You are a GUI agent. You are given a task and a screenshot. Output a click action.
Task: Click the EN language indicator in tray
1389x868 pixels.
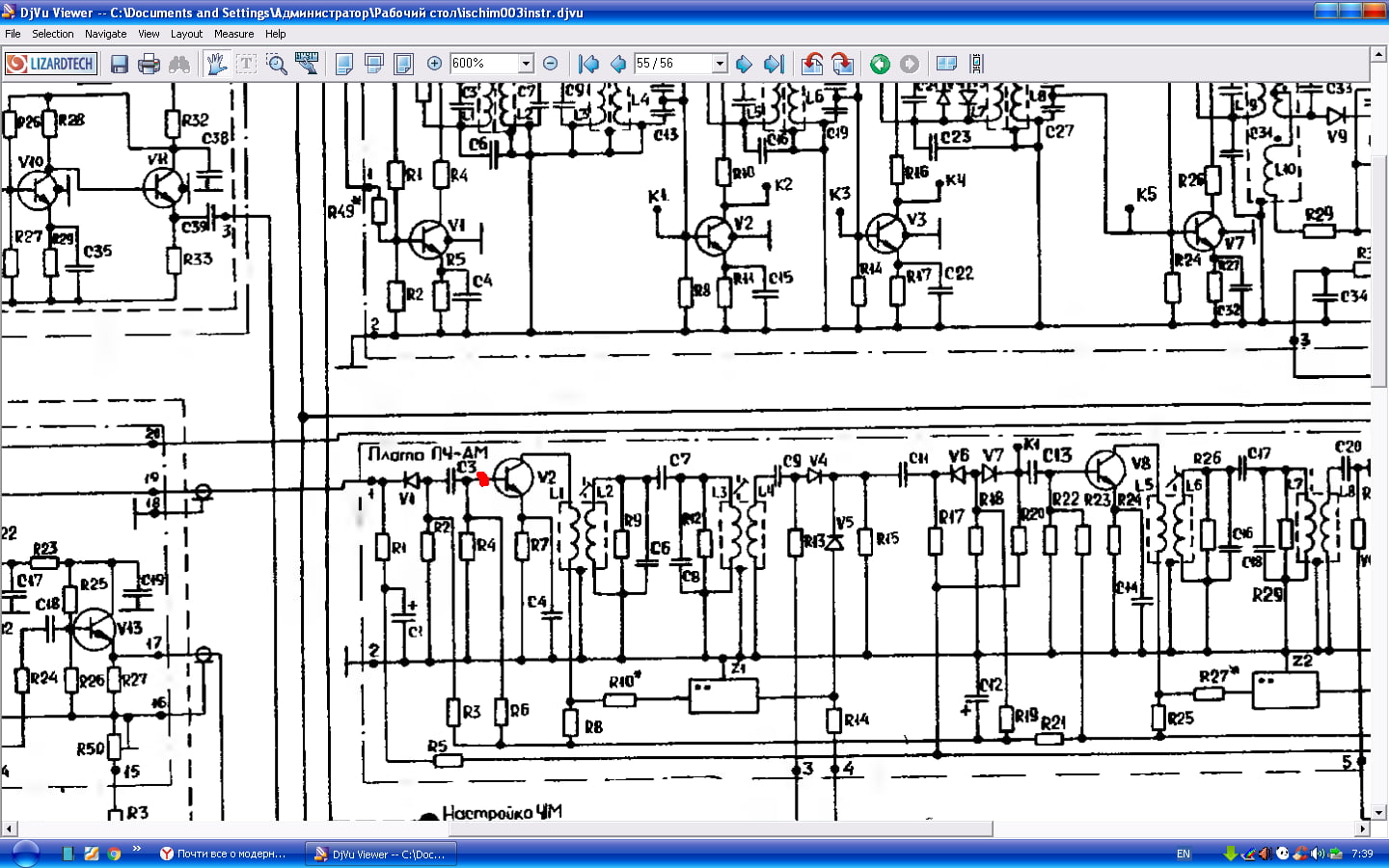tap(1184, 854)
